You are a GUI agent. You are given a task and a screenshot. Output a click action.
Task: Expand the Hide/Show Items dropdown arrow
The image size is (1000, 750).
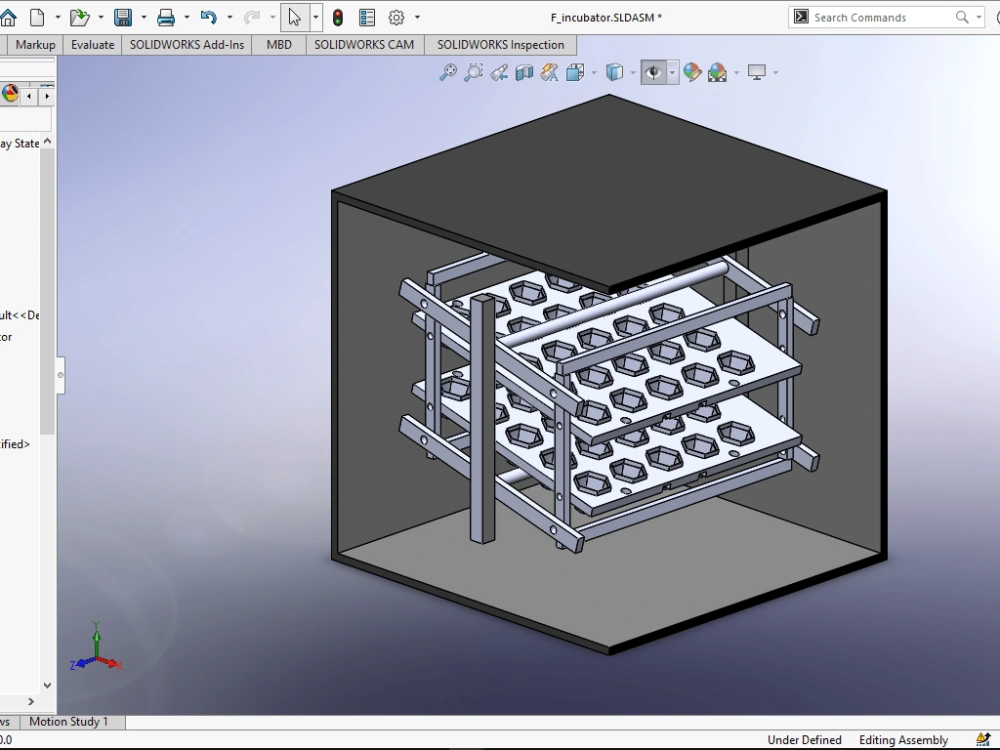pos(671,72)
